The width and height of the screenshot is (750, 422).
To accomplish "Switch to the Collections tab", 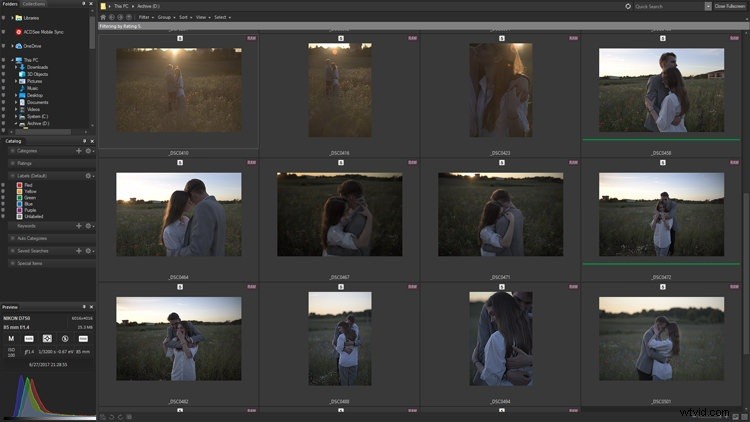I will pos(34,3).
